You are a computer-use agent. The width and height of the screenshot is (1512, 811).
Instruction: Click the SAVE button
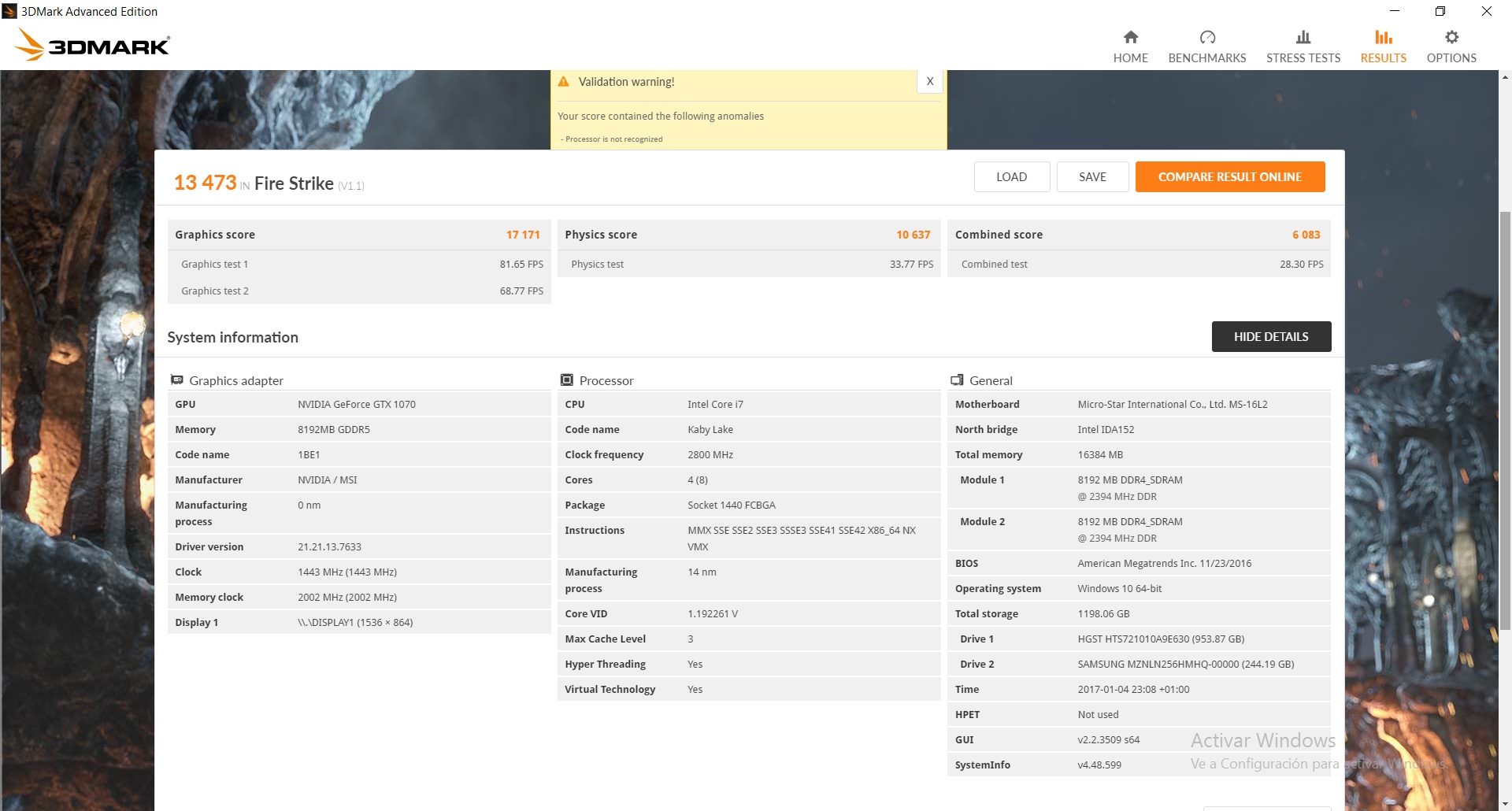click(x=1092, y=177)
